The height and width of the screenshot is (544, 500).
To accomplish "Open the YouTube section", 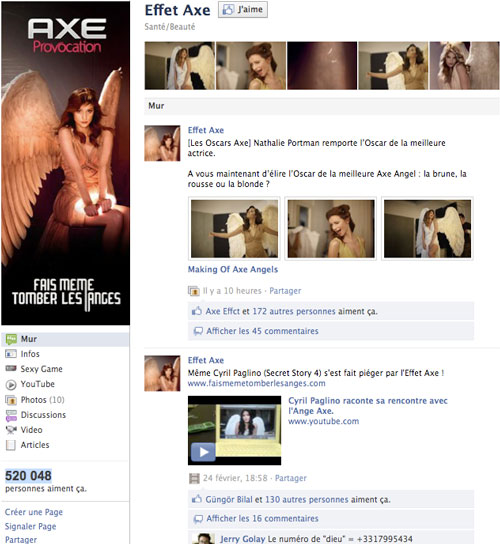I will [x=37, y=384].
